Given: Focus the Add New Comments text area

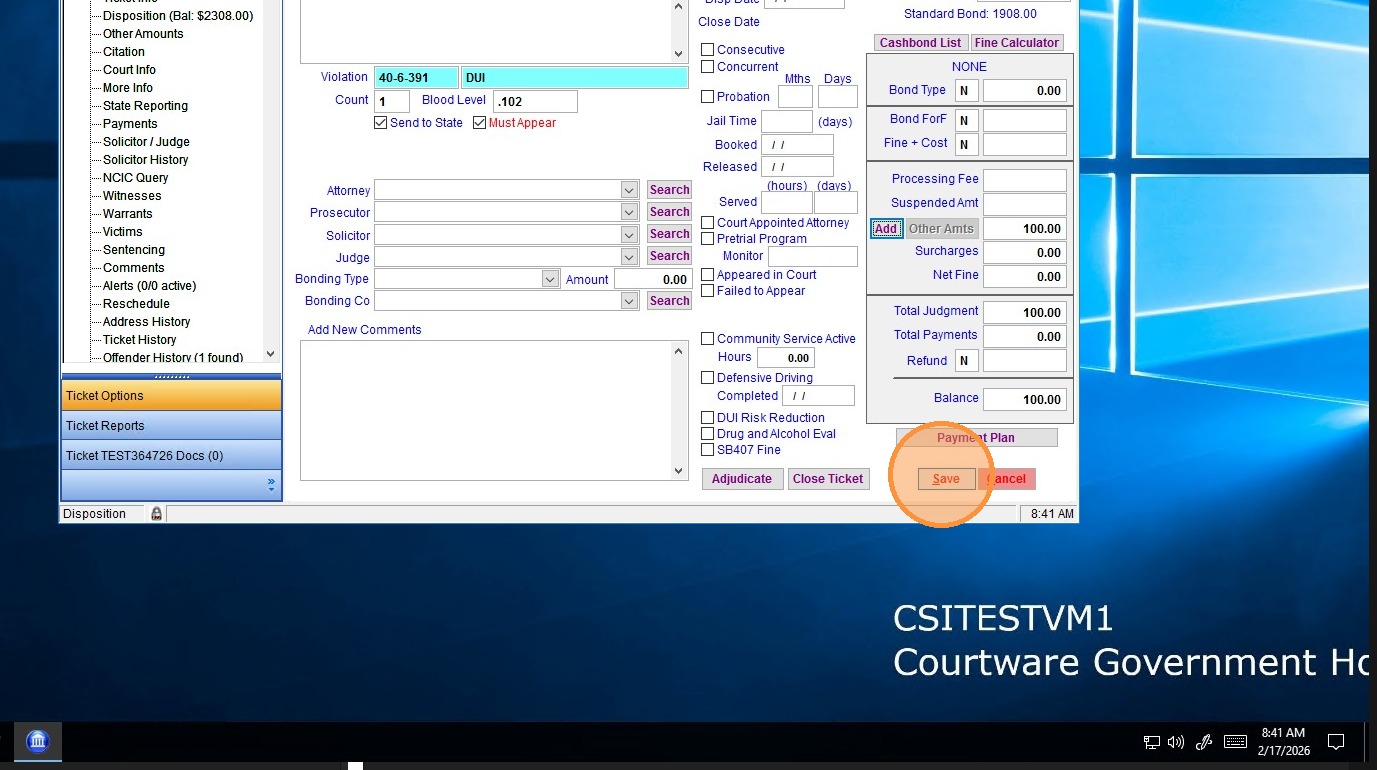Looking at the screenshot, I should click(487, 410).
